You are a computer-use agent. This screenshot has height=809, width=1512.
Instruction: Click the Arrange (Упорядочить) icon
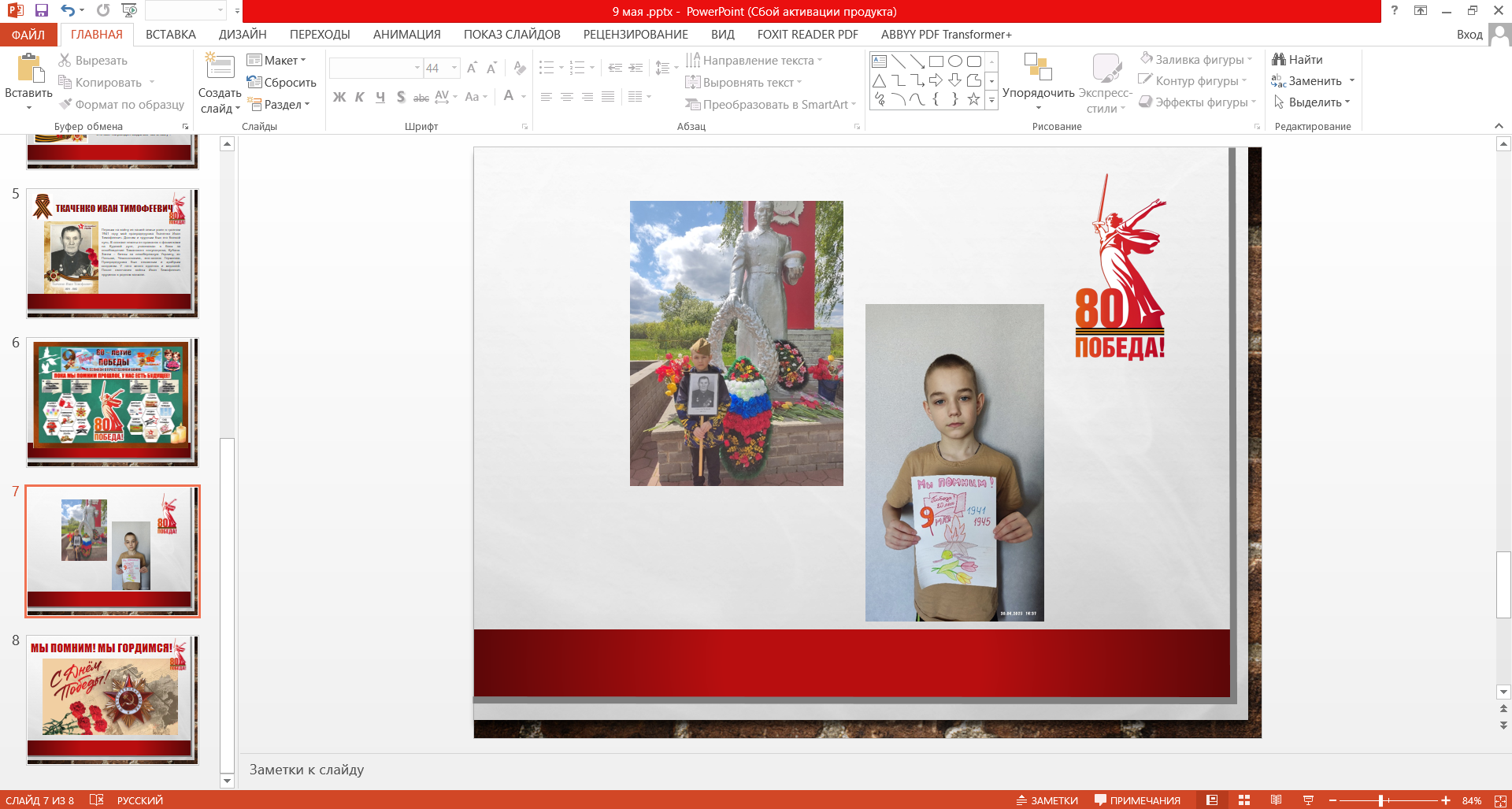click(1038, 67)
